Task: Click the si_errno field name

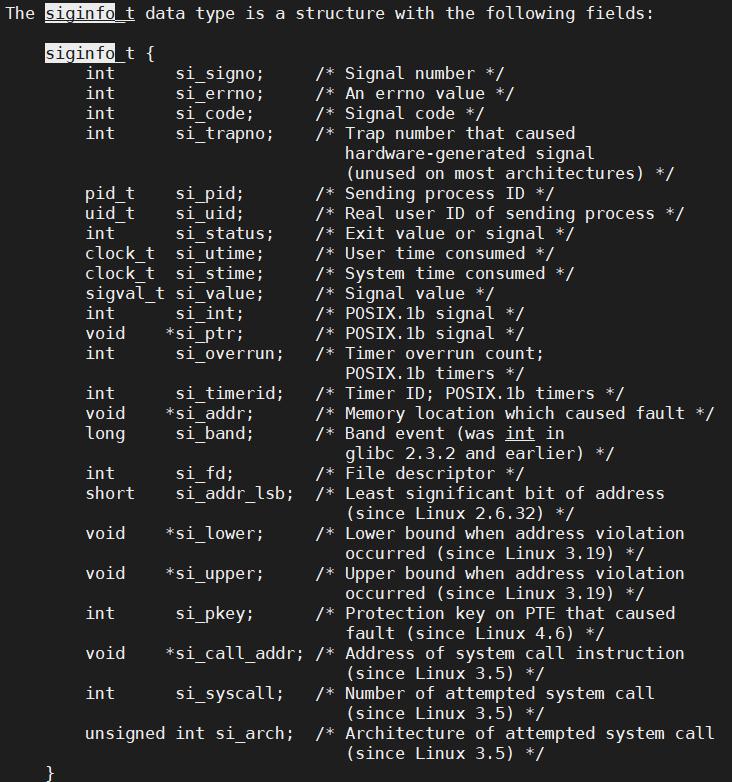Action: 219,94
